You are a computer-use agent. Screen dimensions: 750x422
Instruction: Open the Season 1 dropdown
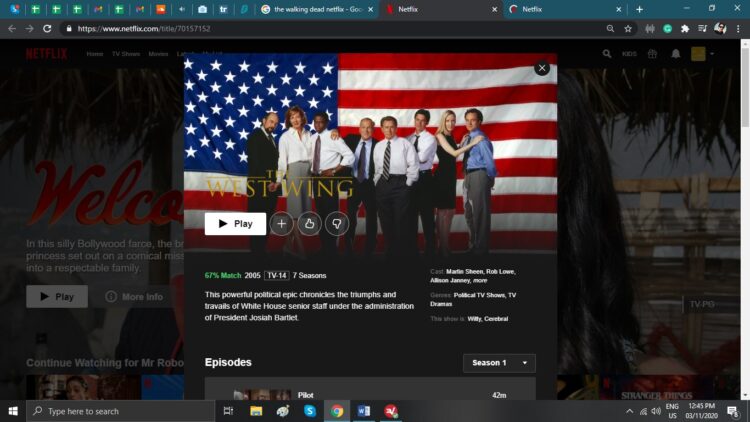[499, 363]
